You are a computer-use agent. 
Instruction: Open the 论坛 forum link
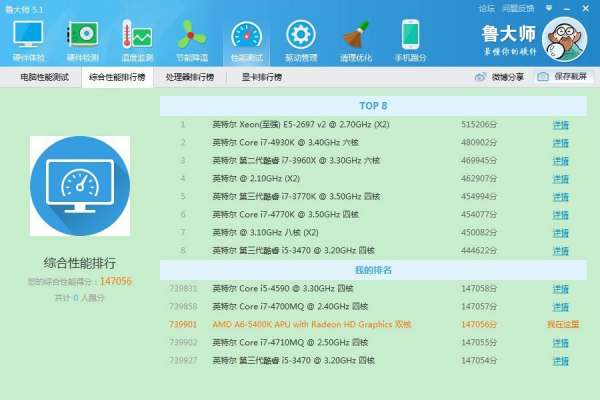click(486, 8)
